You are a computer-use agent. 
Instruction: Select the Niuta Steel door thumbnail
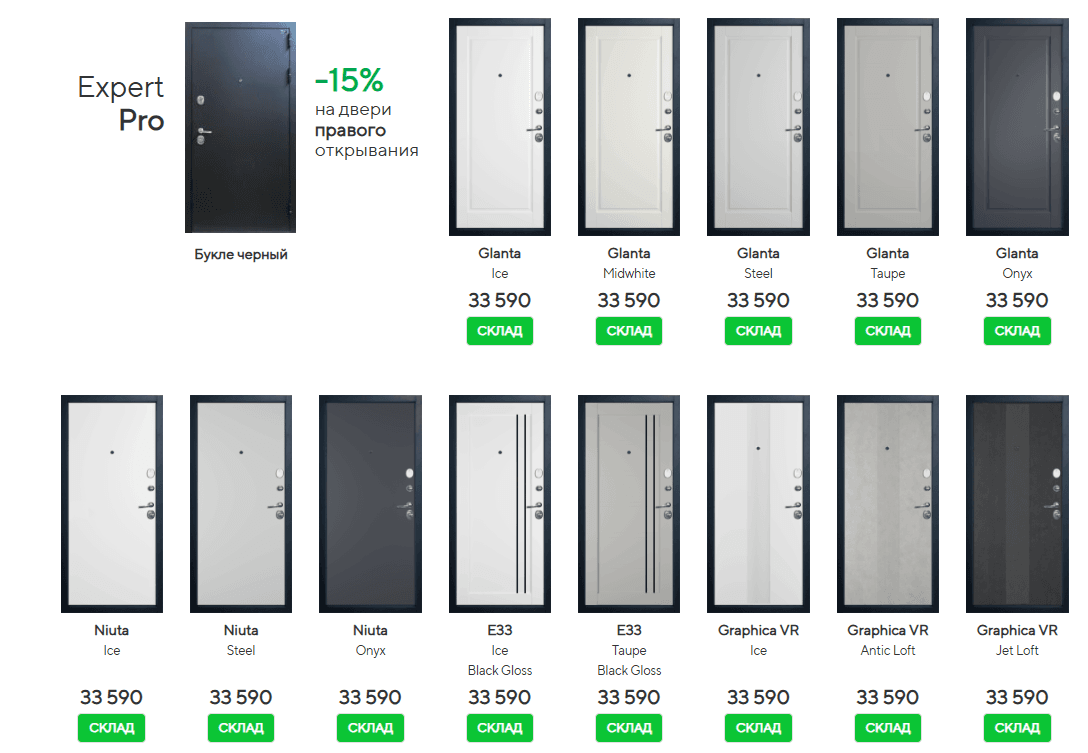241,504
